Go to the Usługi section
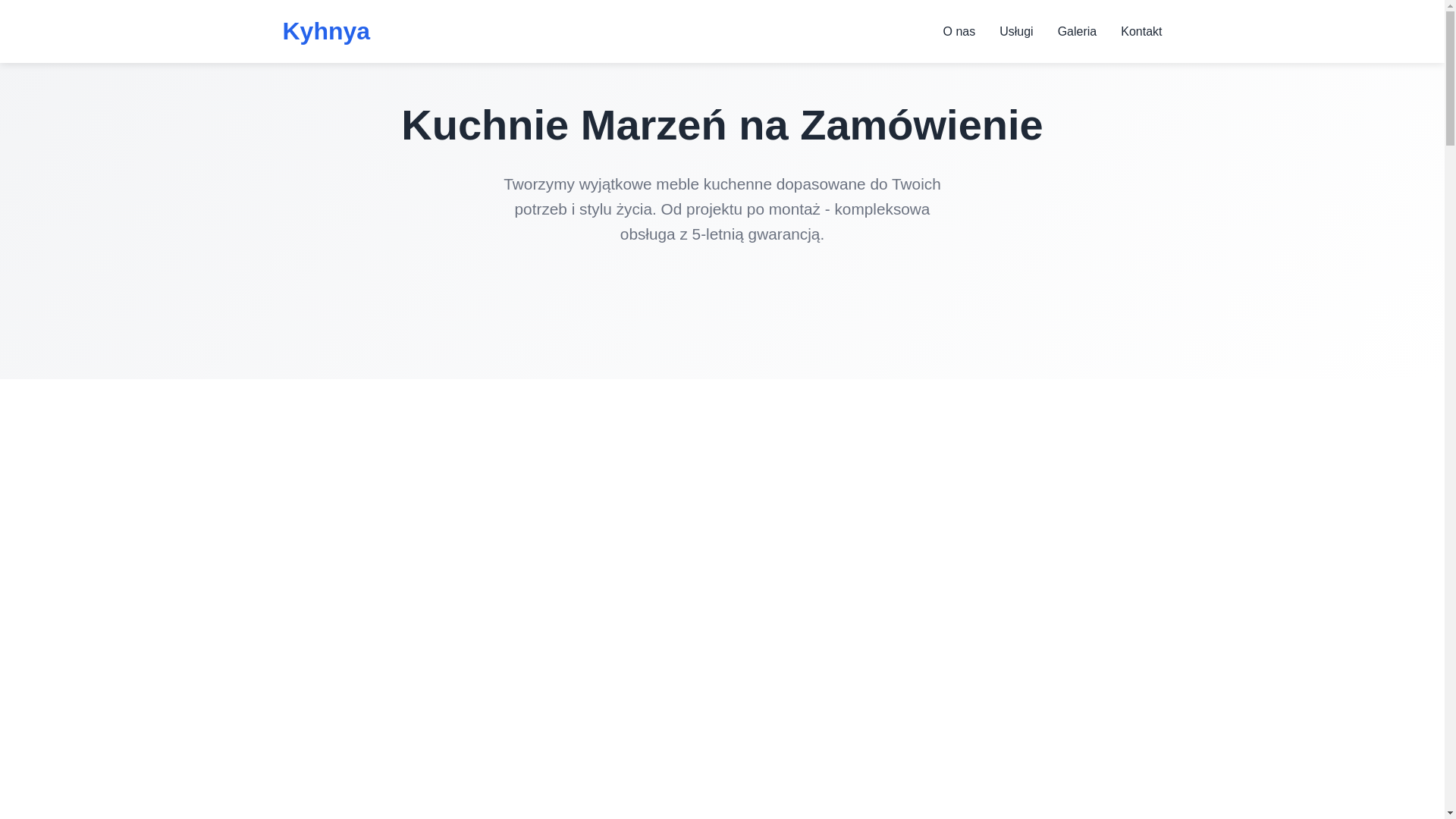 pos(1016,32)
